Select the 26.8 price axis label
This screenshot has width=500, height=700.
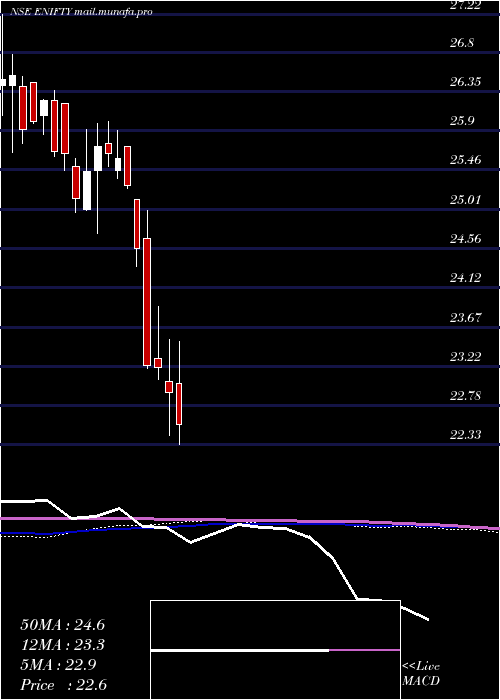click(461, 43)
